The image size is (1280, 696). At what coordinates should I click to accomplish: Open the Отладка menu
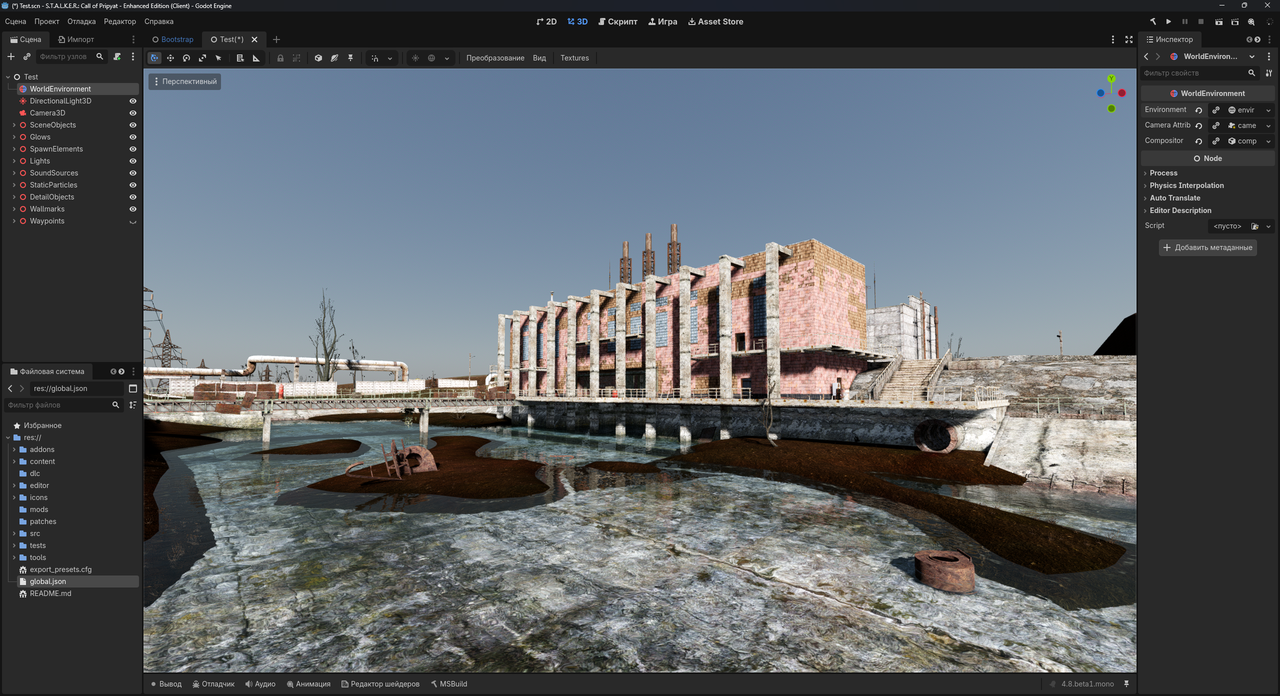(82, 21)
